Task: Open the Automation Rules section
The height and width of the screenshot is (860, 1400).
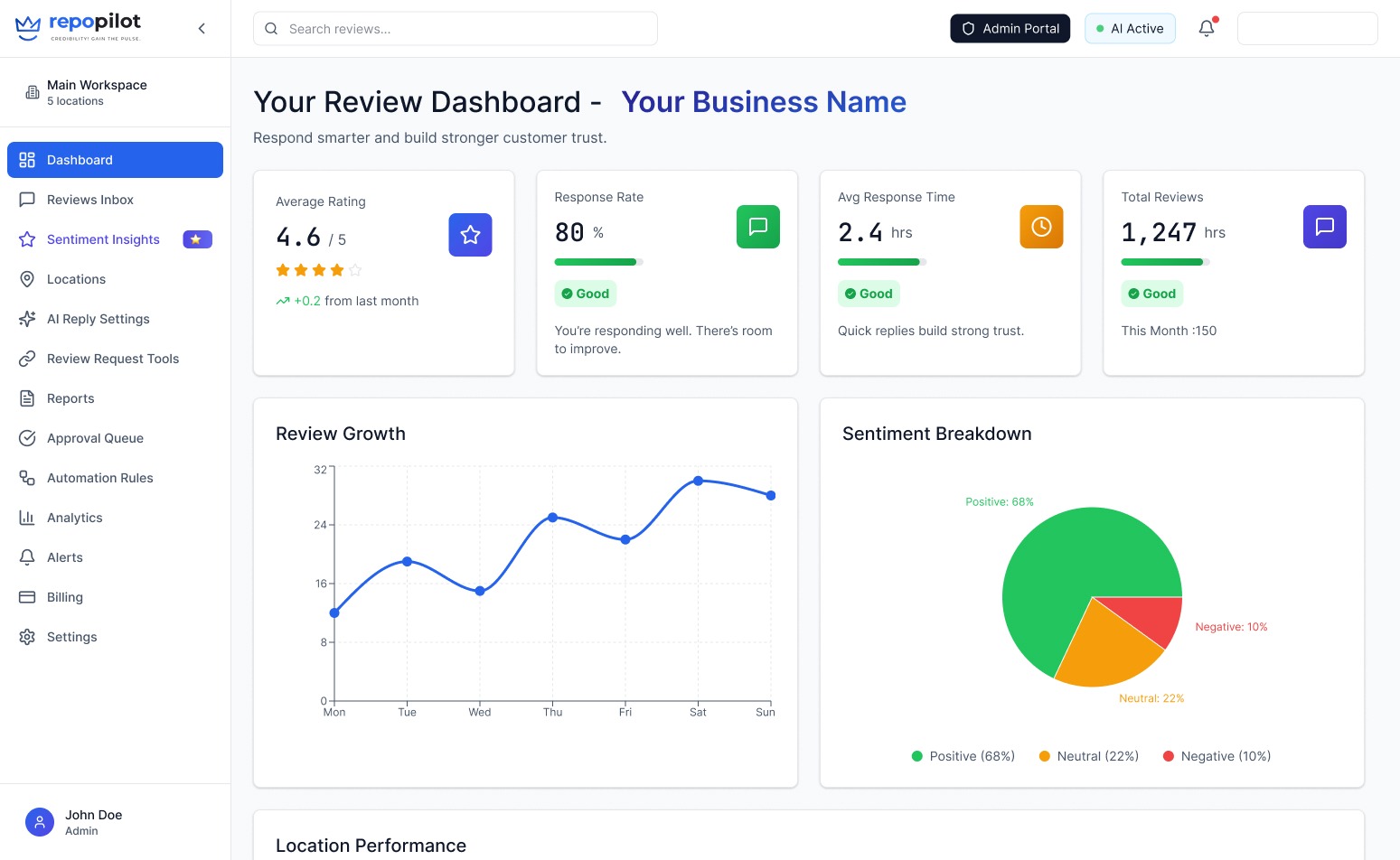Action: coord(99,478)
